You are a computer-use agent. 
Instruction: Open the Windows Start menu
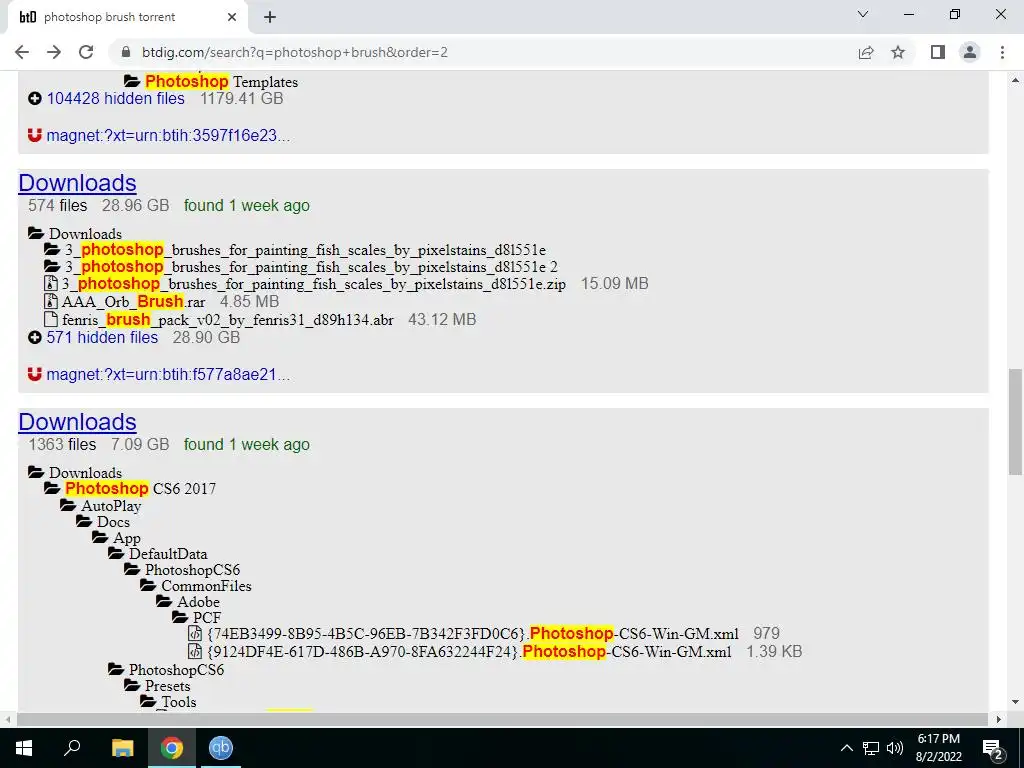(x=24, y=748)
